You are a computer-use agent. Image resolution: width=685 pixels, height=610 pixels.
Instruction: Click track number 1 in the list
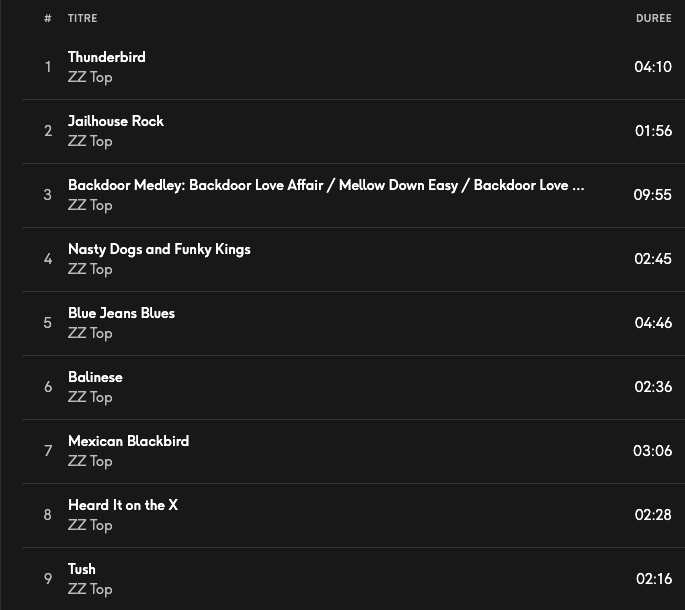48,67
